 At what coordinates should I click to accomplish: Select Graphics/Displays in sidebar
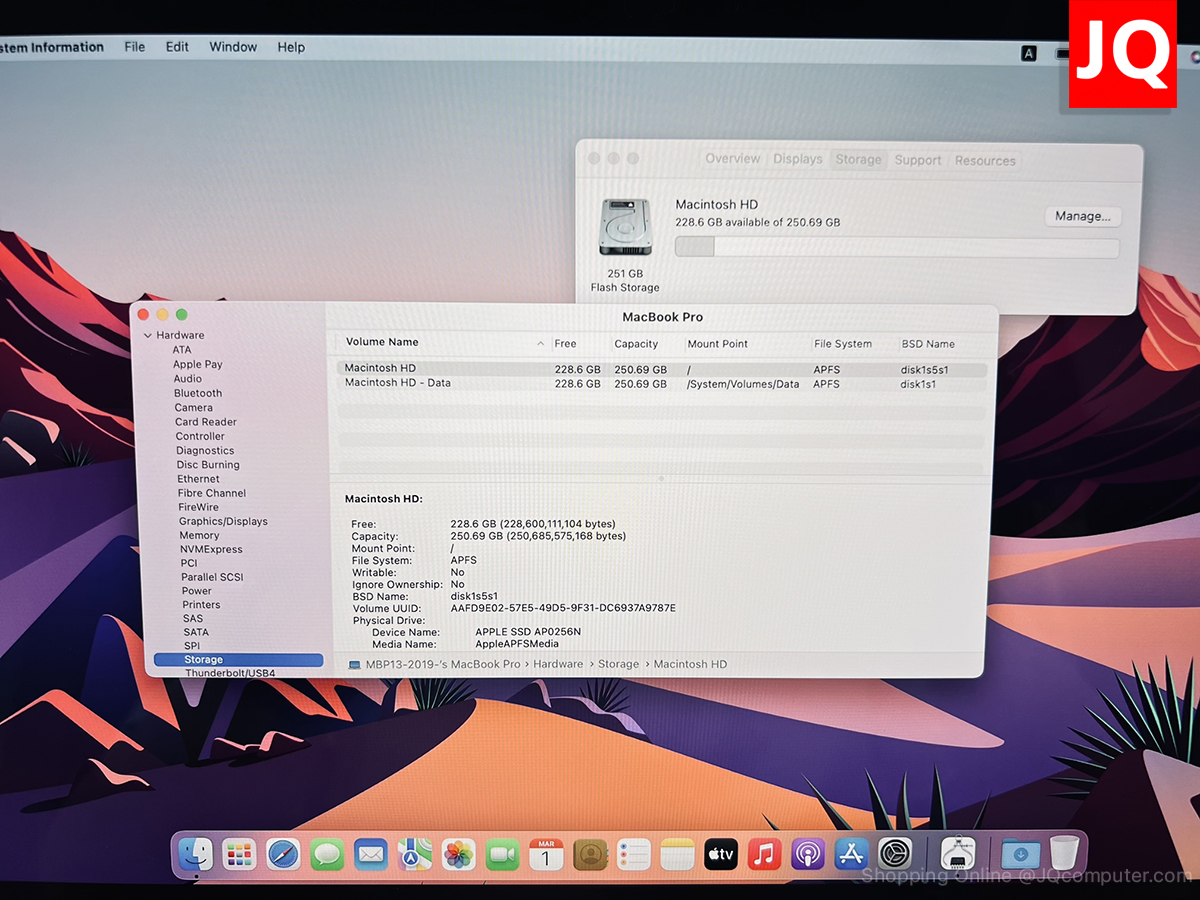223,521
